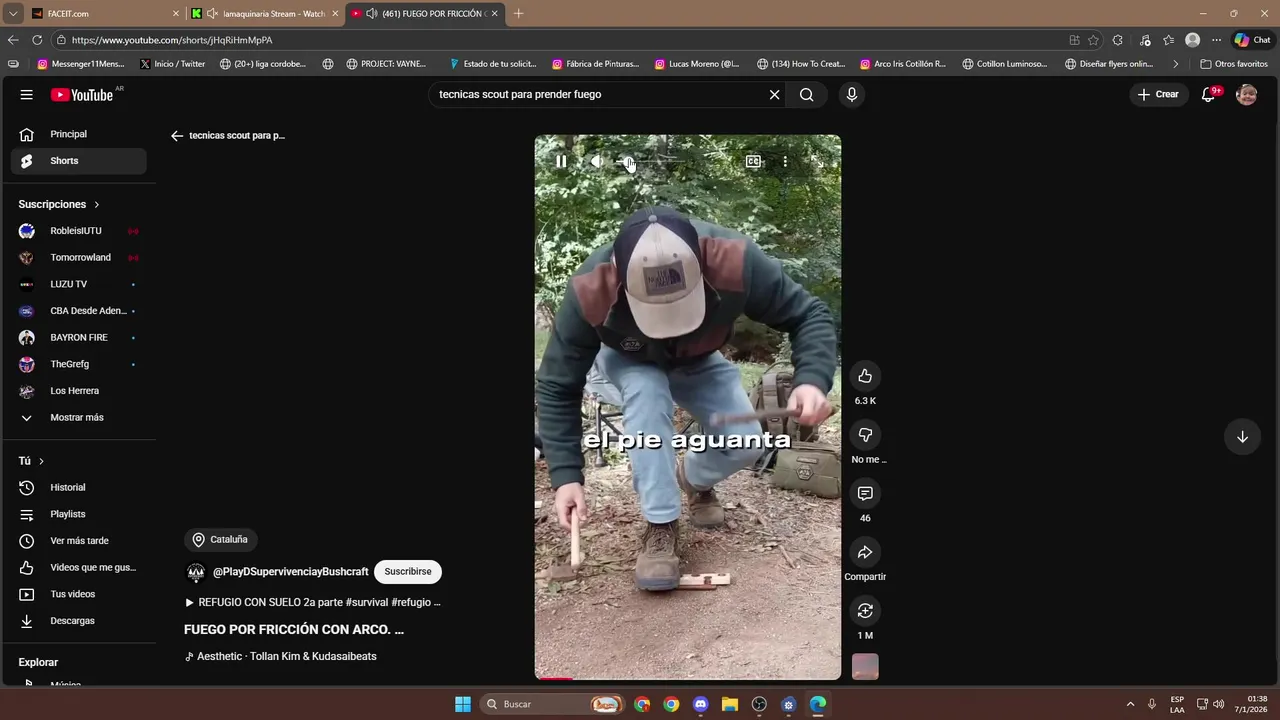Open the Short's three-dot options menu

coord(785,161)
